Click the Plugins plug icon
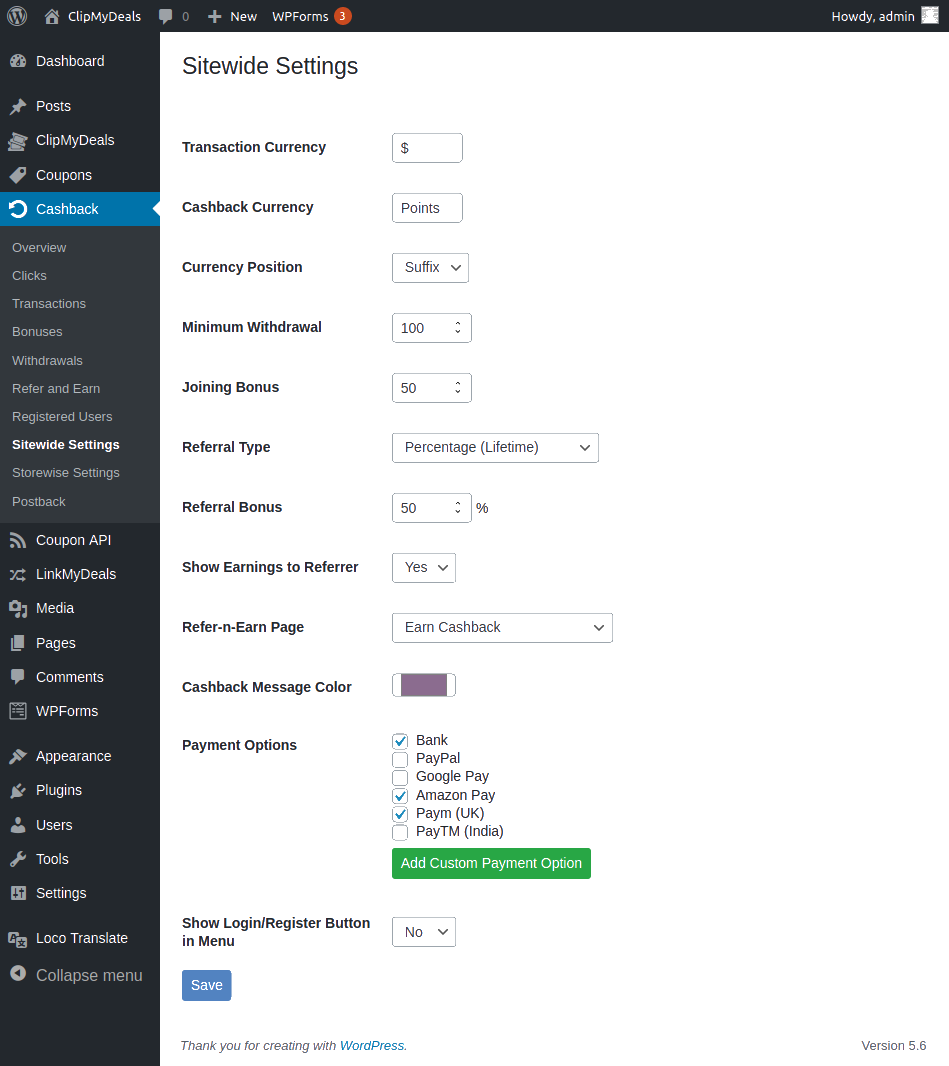949x1066 pixels. click(18, 790)
